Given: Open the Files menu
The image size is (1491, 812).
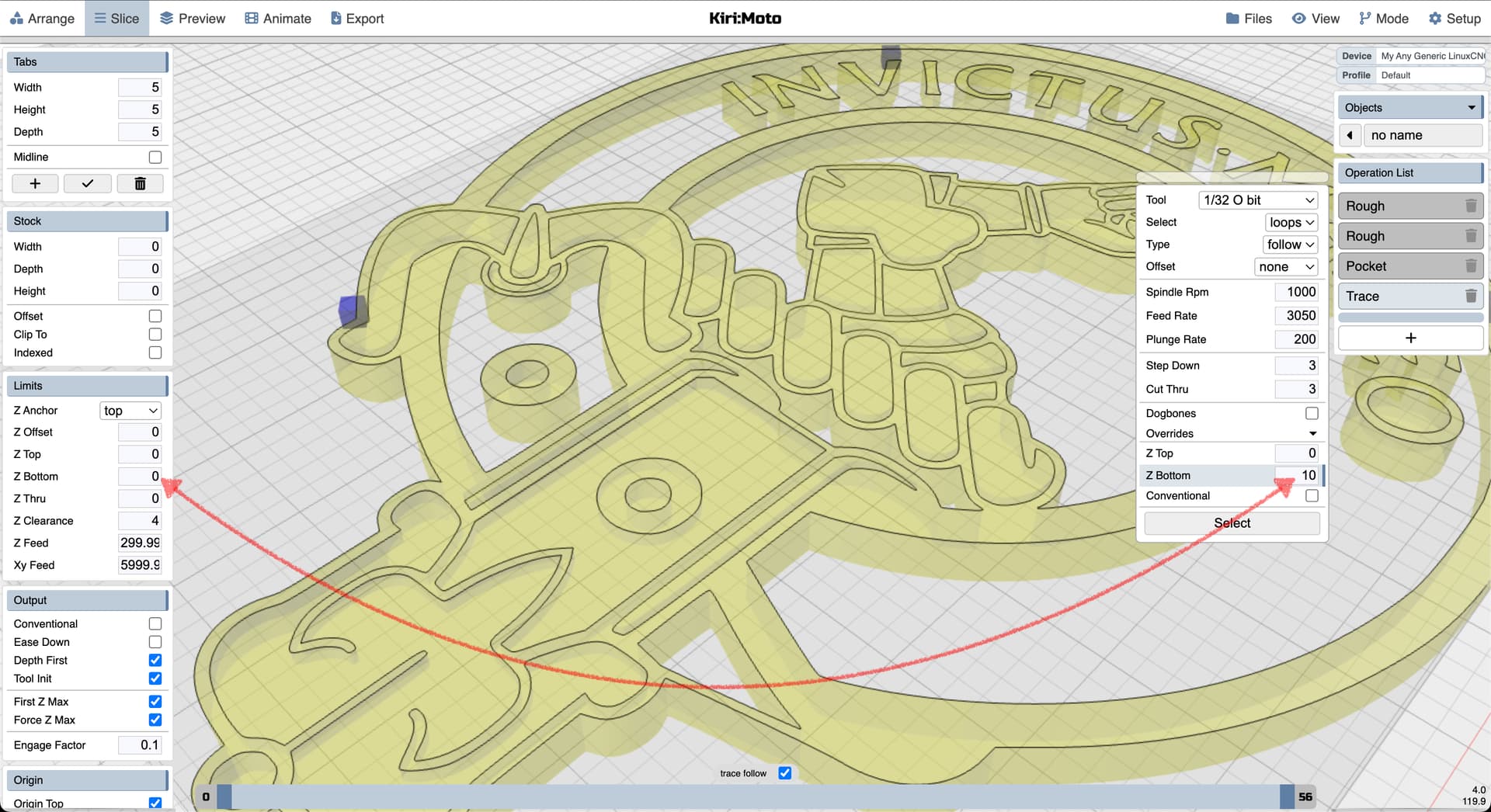Looking at the screenshot, I should tap(1249, 19).
